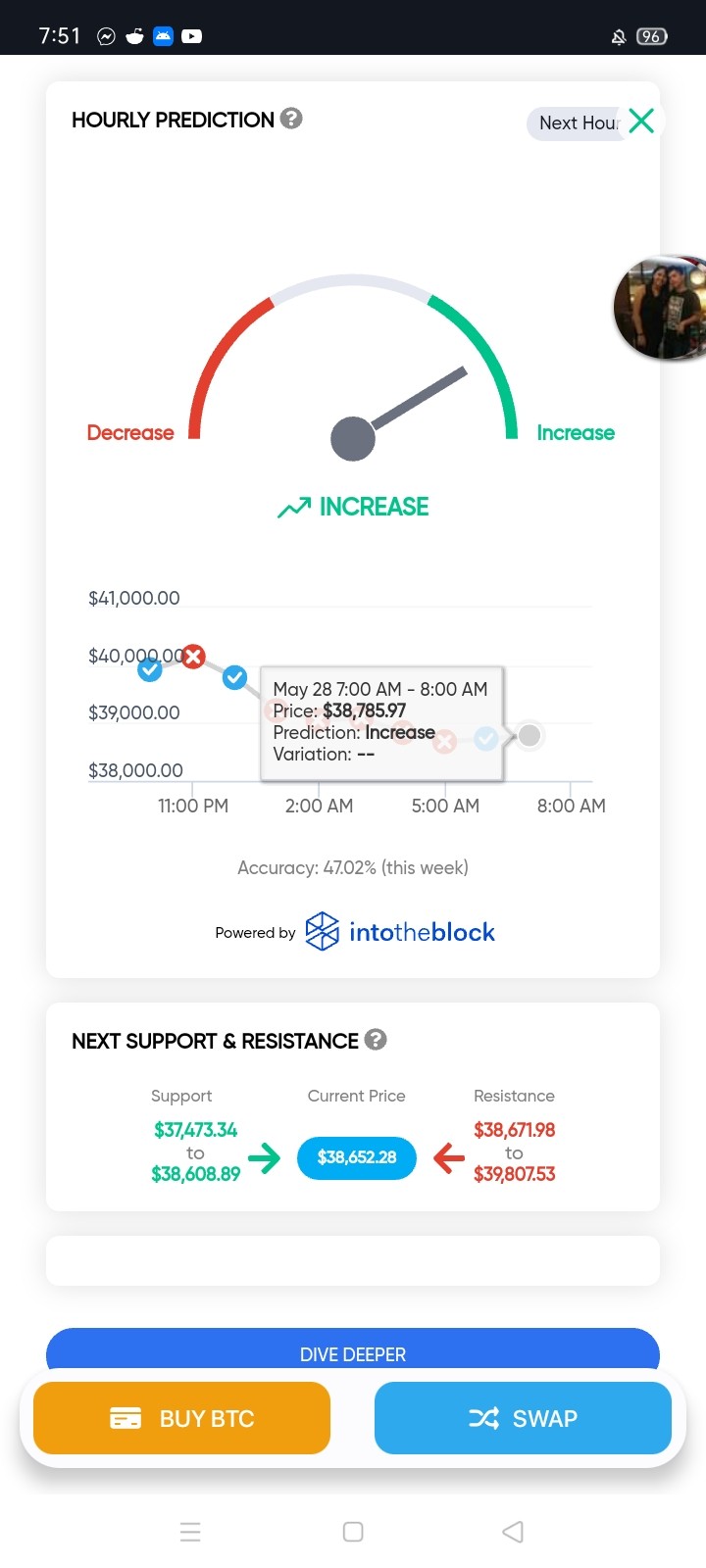Click the gauge needle hub
This screenshot has height=1568, width=706.
353,438
